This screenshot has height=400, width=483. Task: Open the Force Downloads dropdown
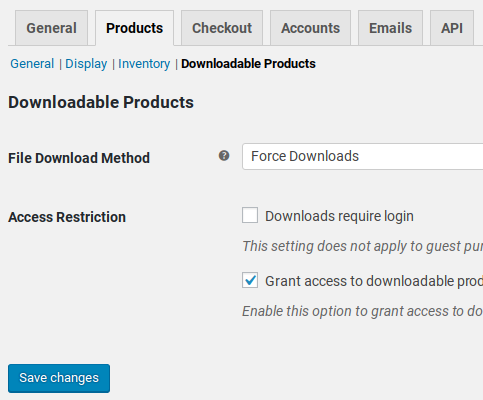362,157
